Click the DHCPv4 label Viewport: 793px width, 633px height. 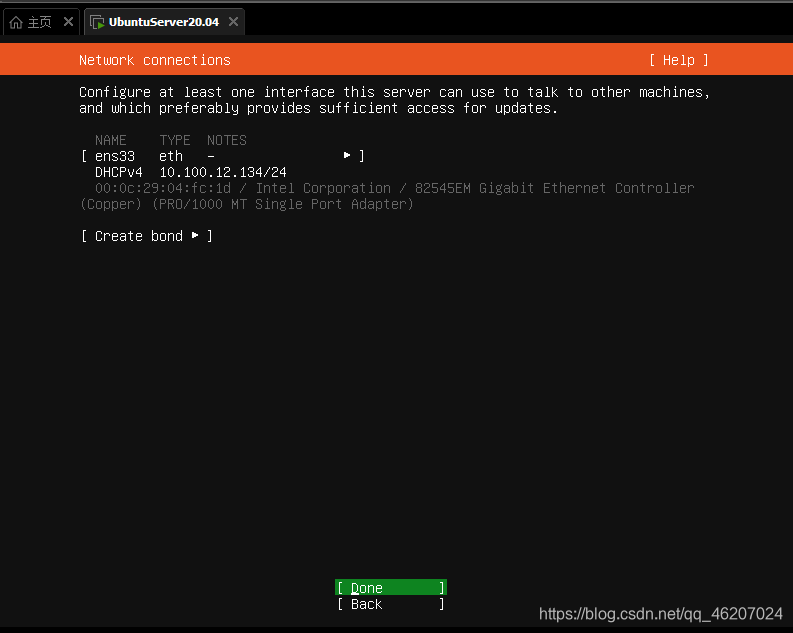pyautogui.click(x=119, y=172)
